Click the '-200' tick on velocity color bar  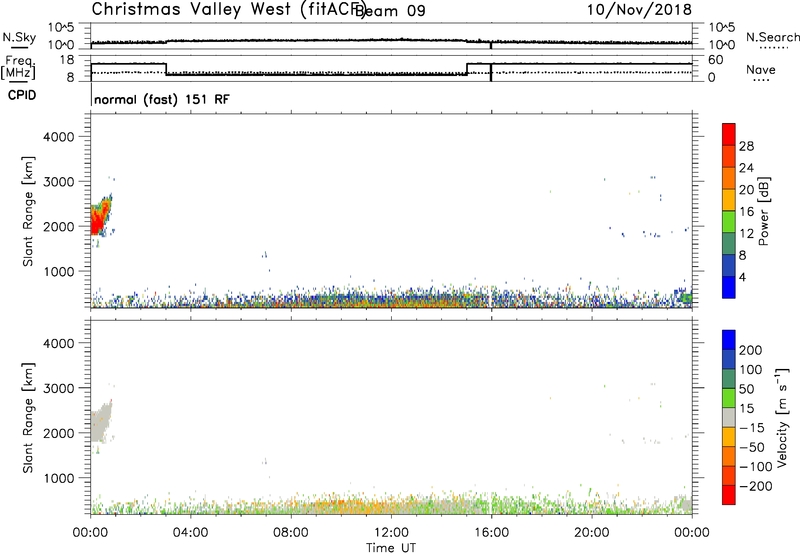(x=755, y=486)
